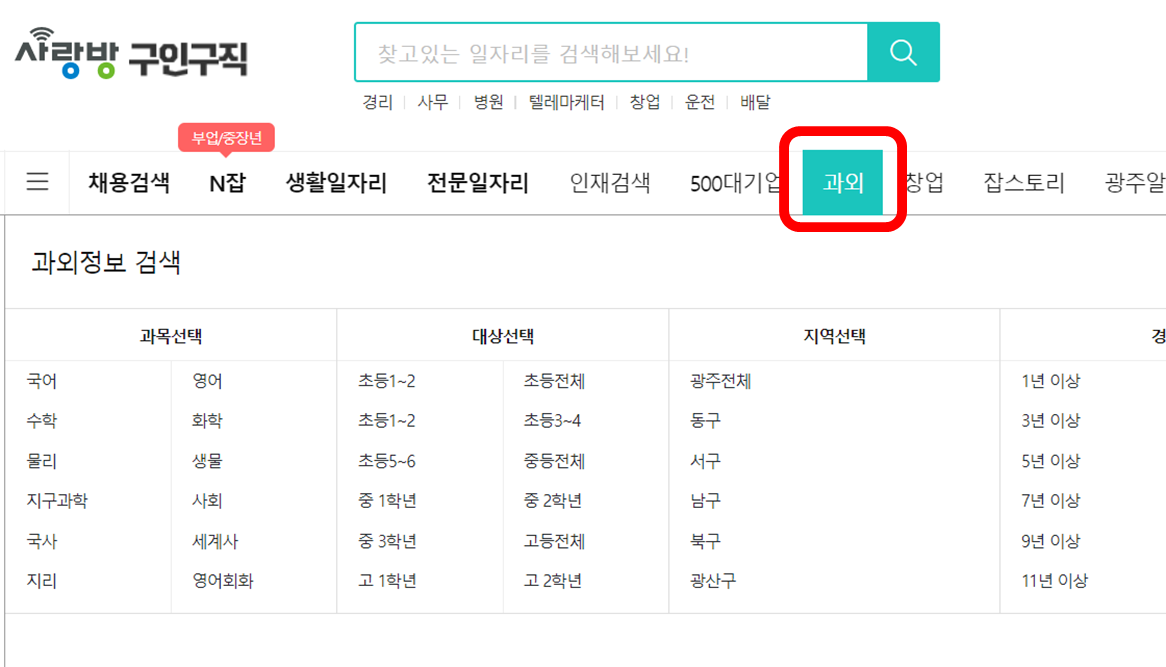Open the hamburger navigation menu

pyautogui.click(x=36, y=182)
